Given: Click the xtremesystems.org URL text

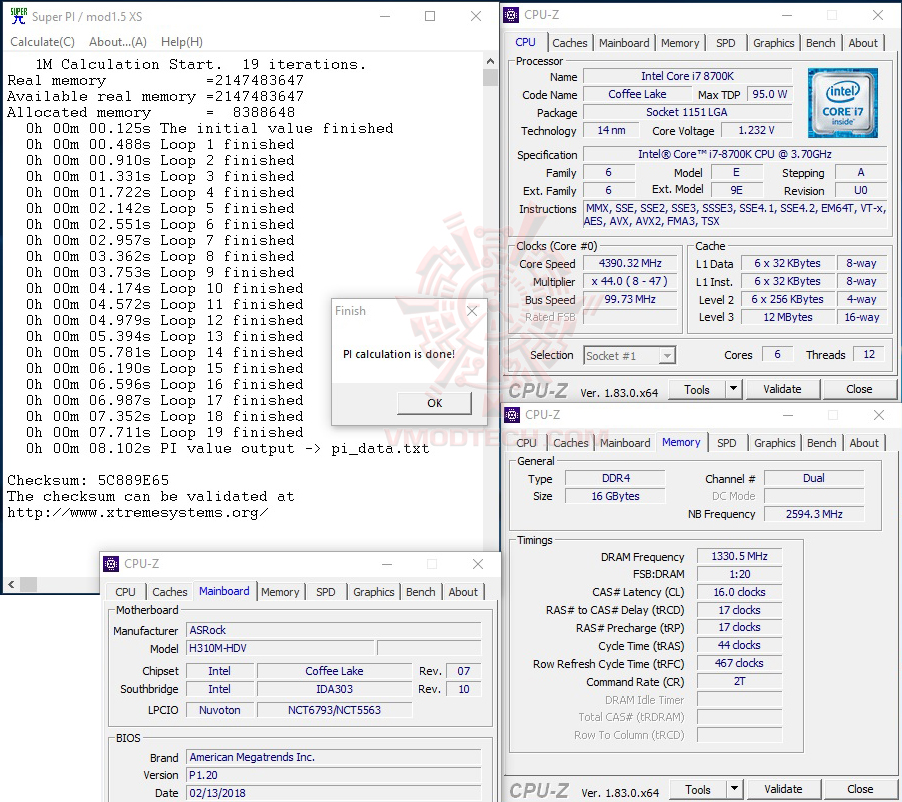Looking at the screenshot, I should [137, 513].
